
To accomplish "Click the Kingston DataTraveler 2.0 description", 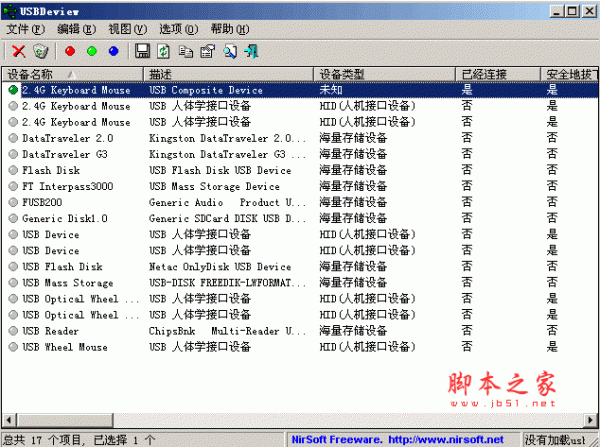I will point(227,138).
